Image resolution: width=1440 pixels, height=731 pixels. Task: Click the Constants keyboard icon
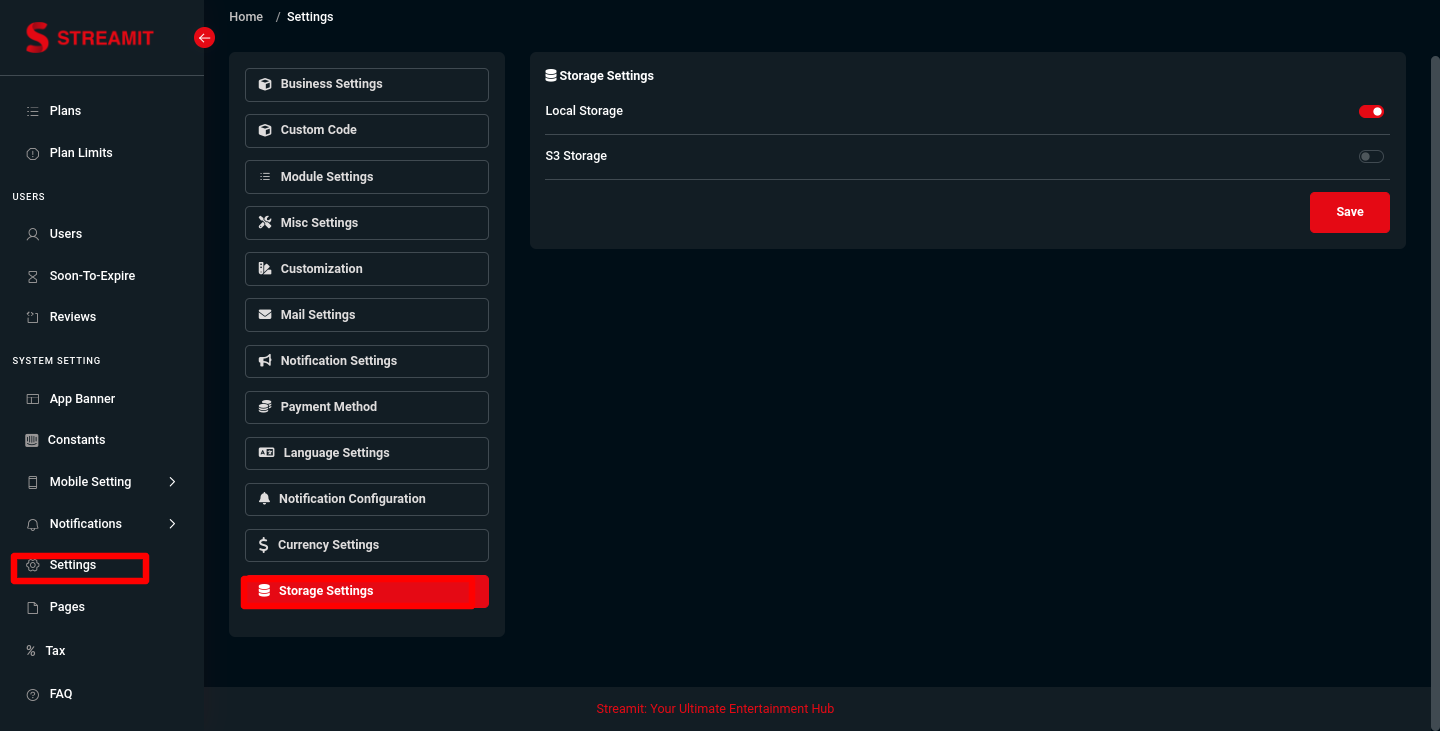tap(31, 440)
